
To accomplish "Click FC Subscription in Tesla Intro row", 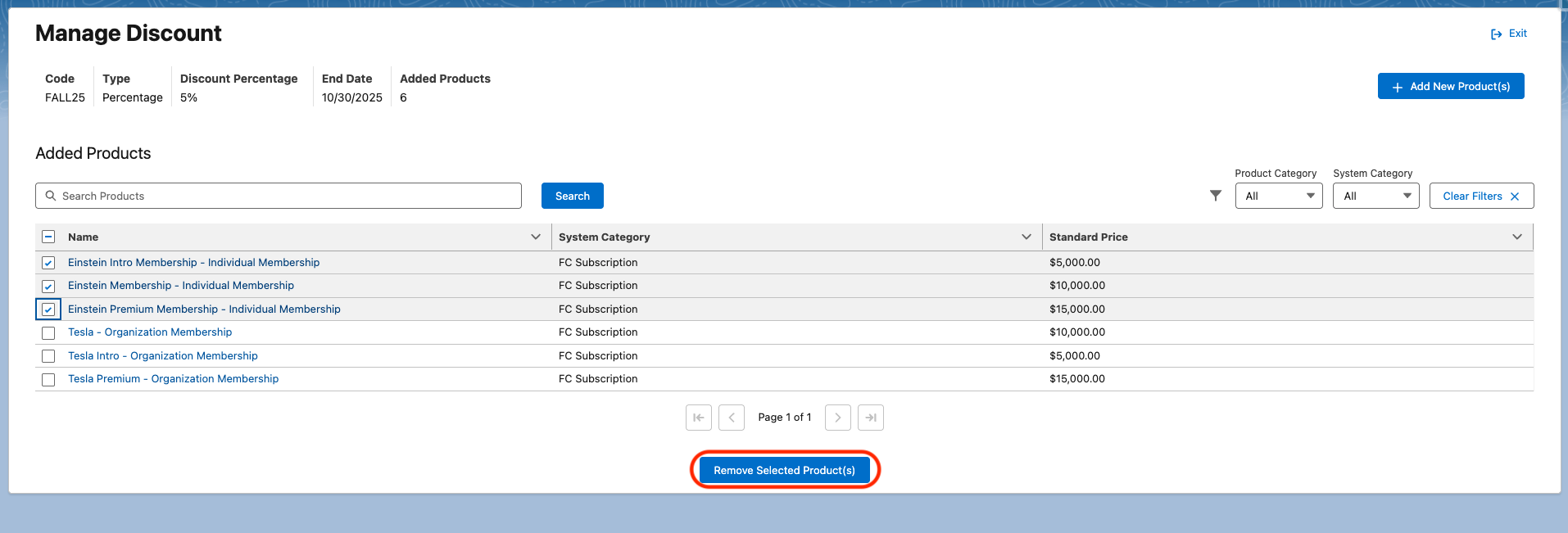I will (x=598, y=355).
